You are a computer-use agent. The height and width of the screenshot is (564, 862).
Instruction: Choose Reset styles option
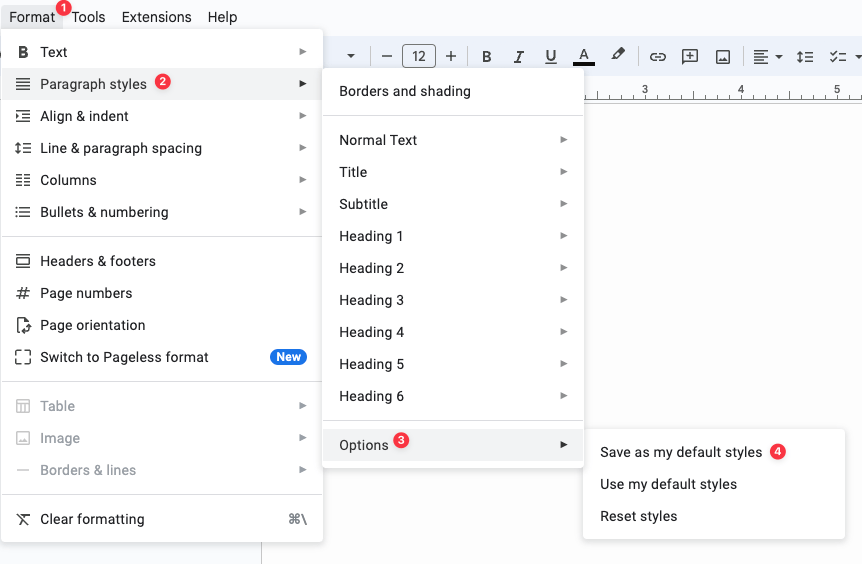(638, 516)
